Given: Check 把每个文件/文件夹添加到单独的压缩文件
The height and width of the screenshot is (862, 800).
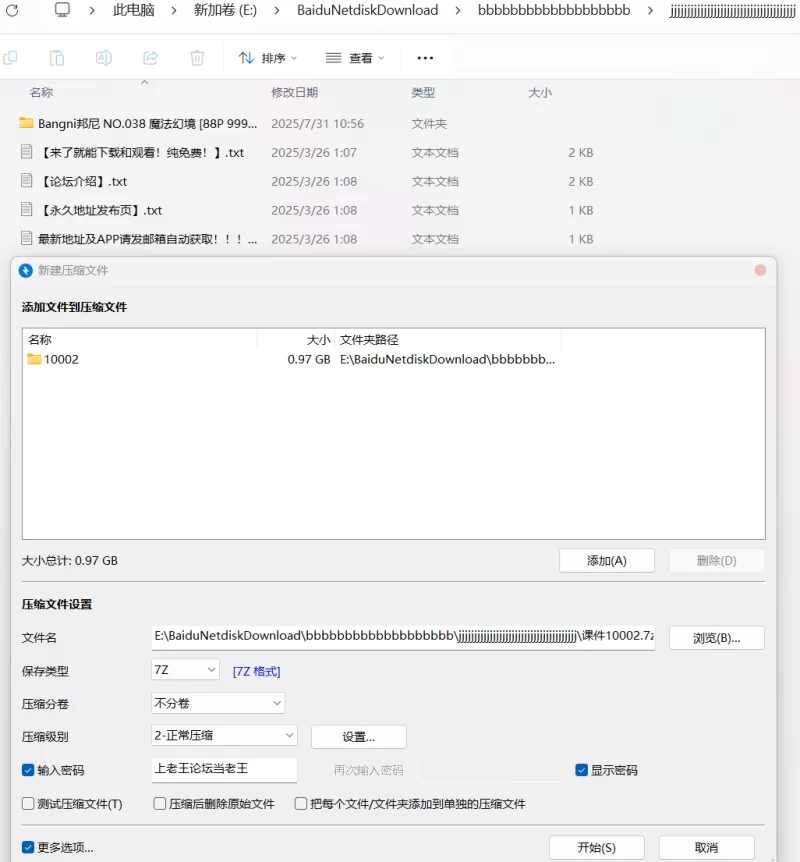Looking at the screenshot, I should (301, 804).
